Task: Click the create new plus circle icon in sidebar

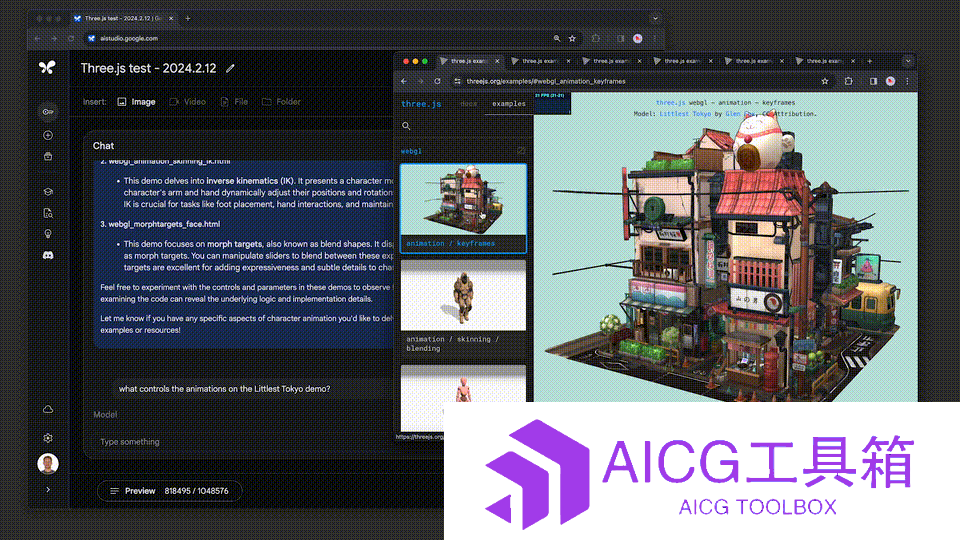Action: tap(48, 135)
